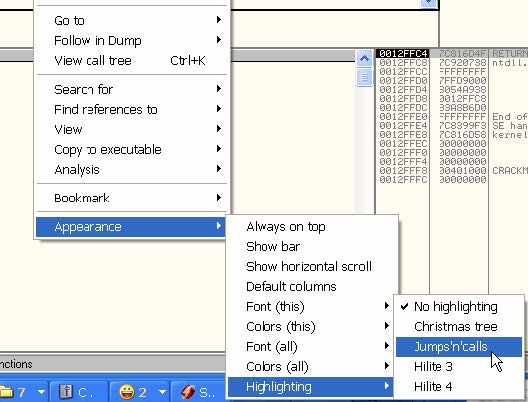
Task: Select Hilite 3 highlighting scheme
Action: (x=458, y=366)
